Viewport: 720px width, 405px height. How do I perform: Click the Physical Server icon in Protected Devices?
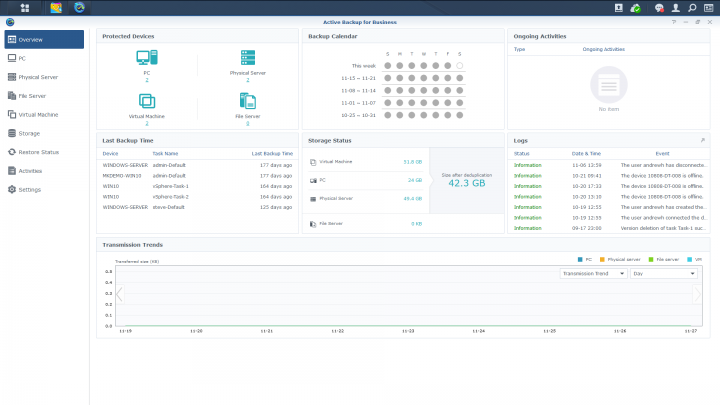pyautogui.click(x=247, y=58)
